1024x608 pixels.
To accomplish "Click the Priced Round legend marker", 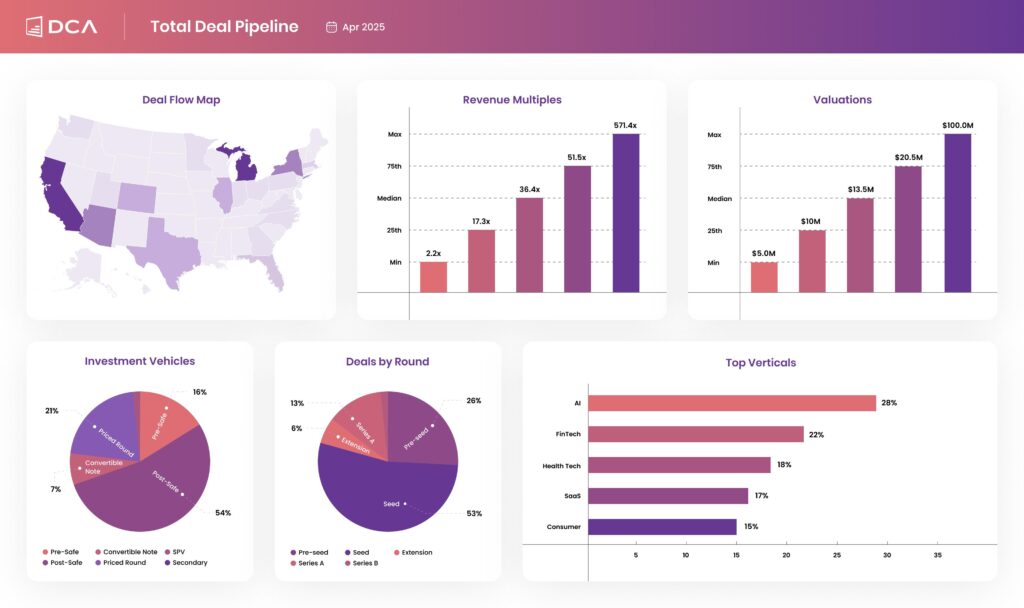I will click(x=98, y=562).
